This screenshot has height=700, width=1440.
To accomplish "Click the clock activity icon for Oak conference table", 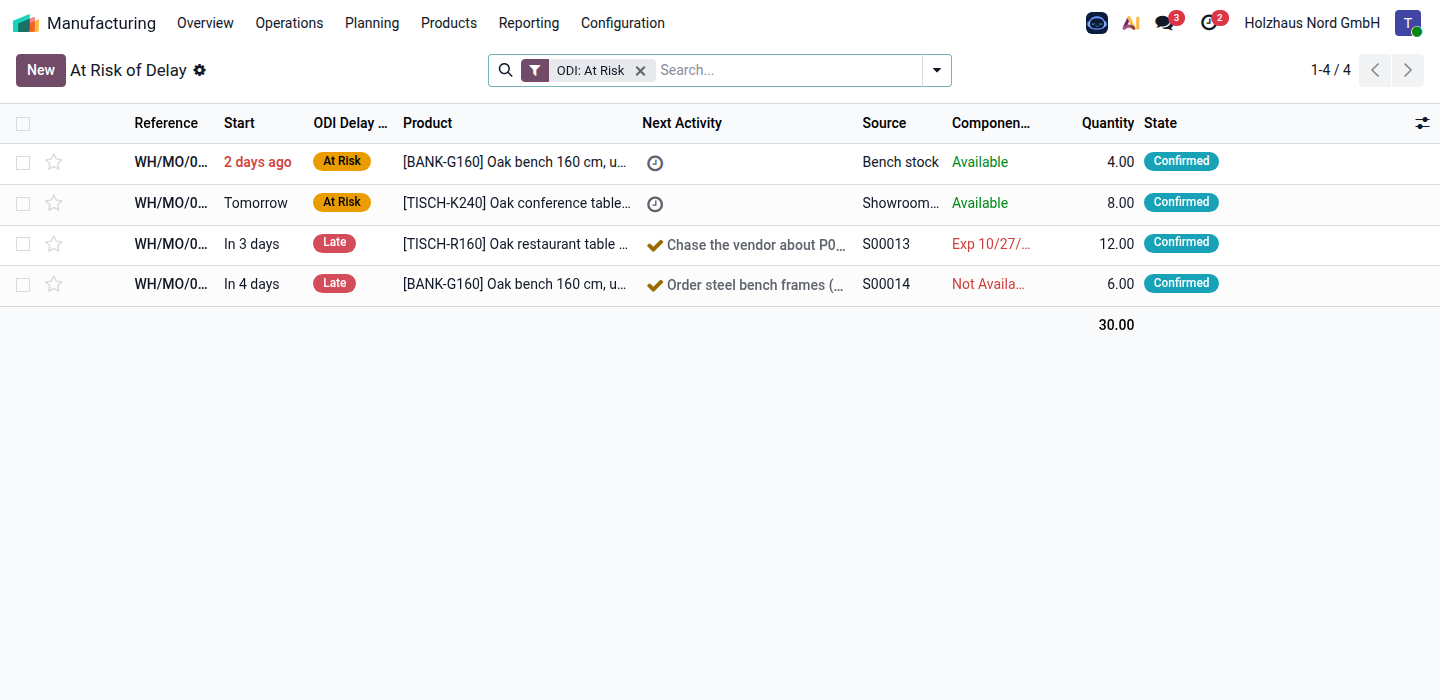I will [655, 204].
